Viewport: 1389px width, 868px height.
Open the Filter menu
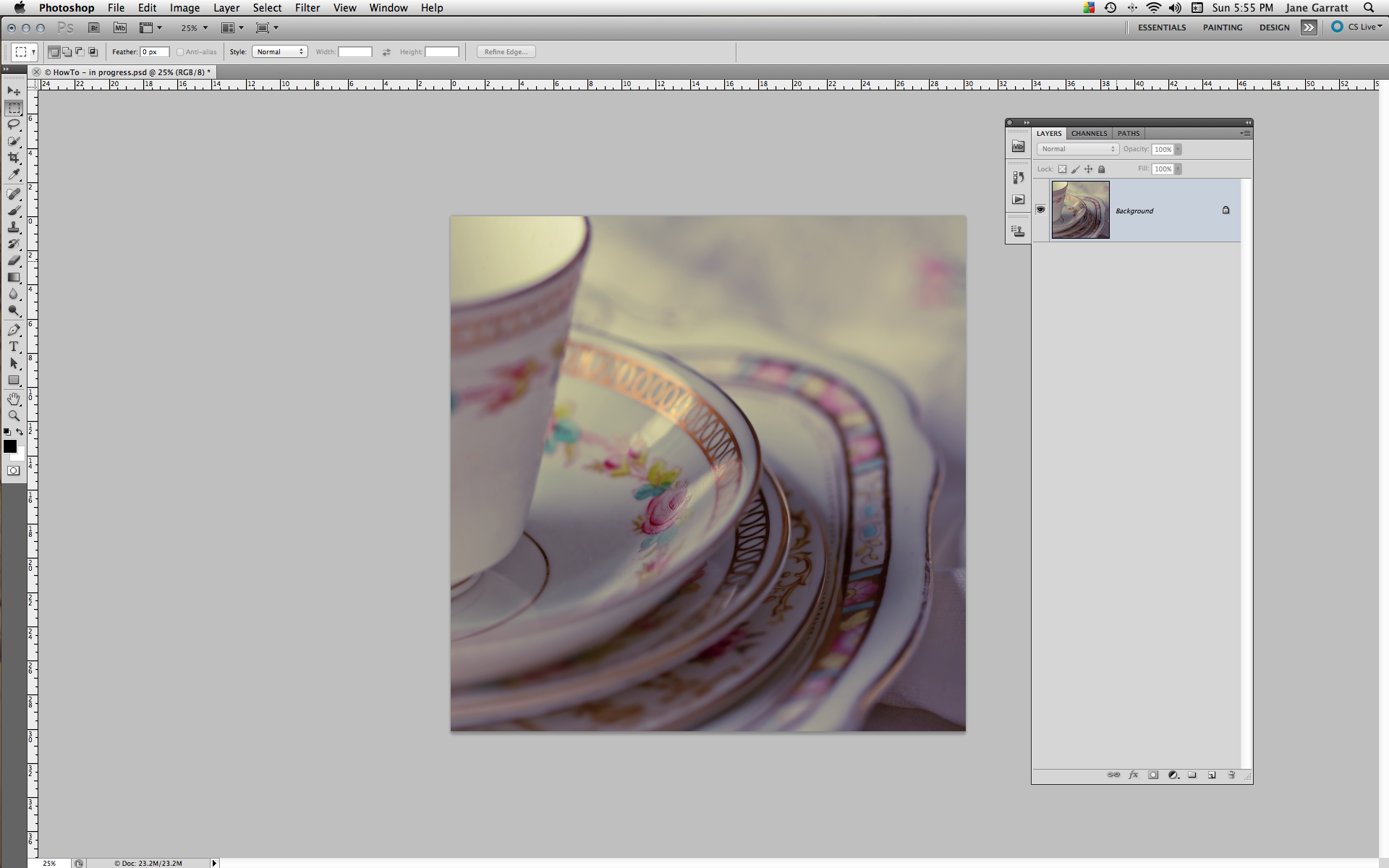[307, 8]
